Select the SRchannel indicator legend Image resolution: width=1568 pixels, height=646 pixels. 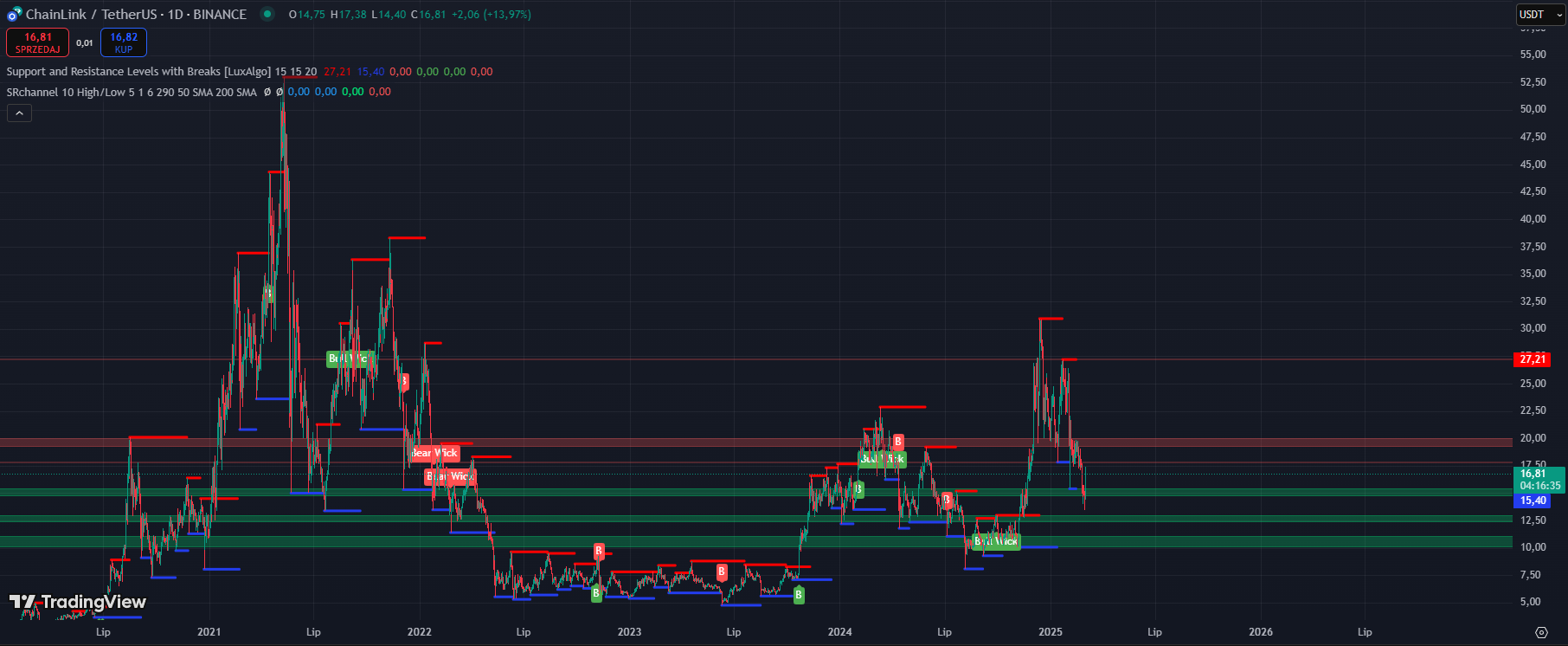pos(132,92)
